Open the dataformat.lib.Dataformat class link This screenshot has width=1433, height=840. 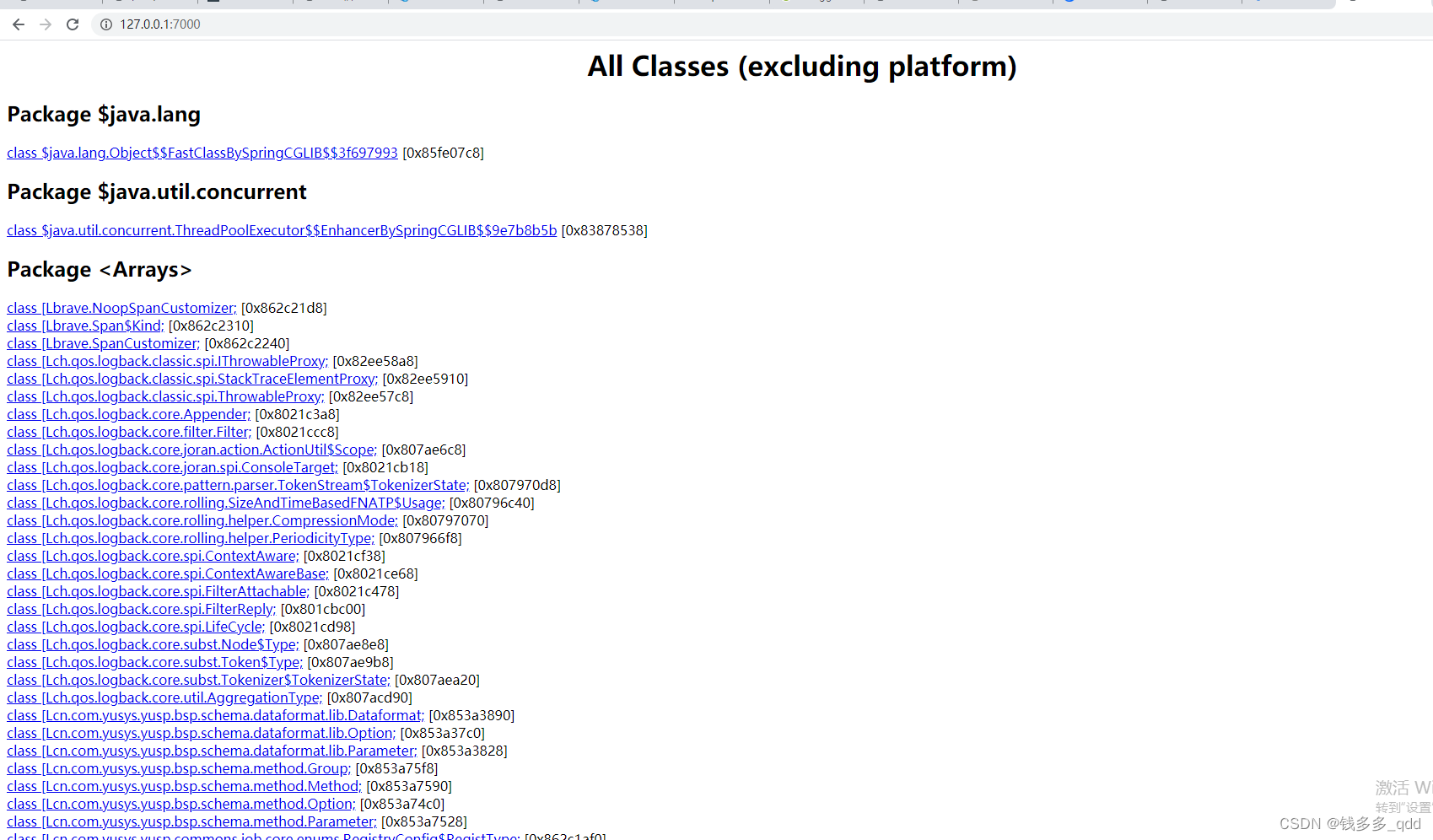214,715
